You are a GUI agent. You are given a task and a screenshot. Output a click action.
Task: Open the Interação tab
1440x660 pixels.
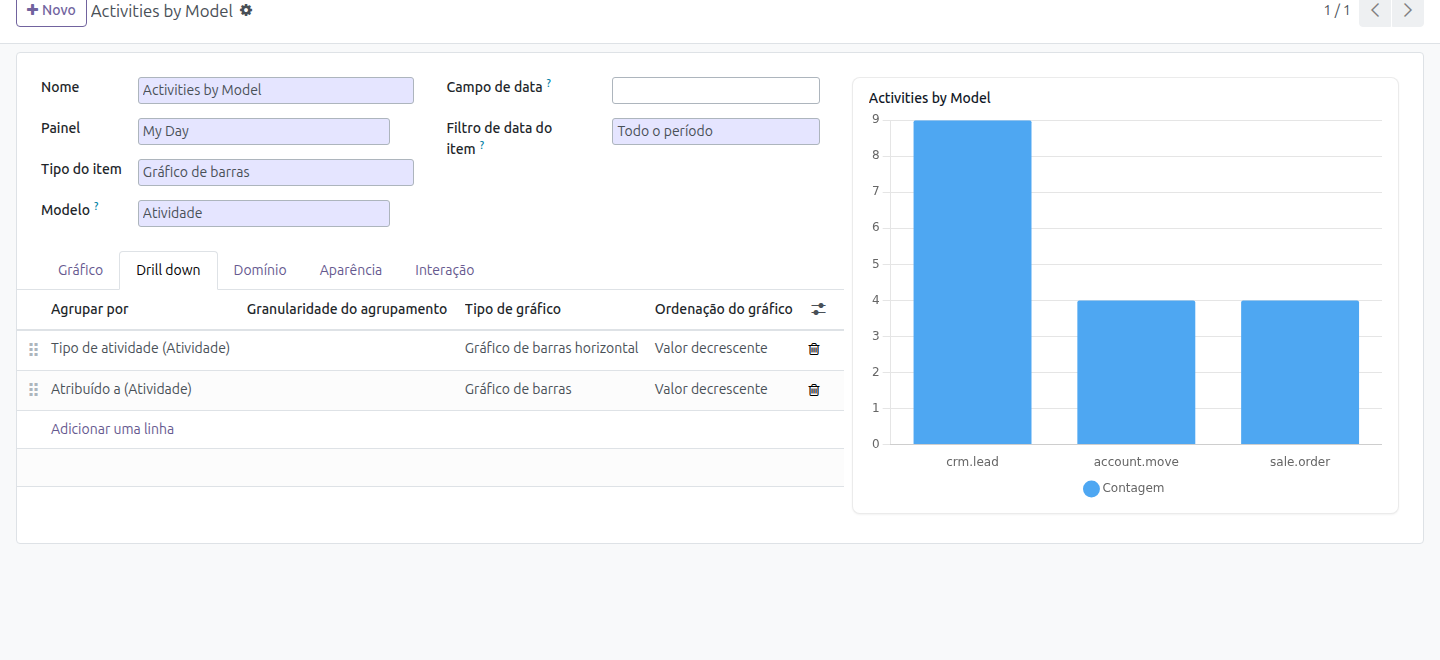click(445, 270)
